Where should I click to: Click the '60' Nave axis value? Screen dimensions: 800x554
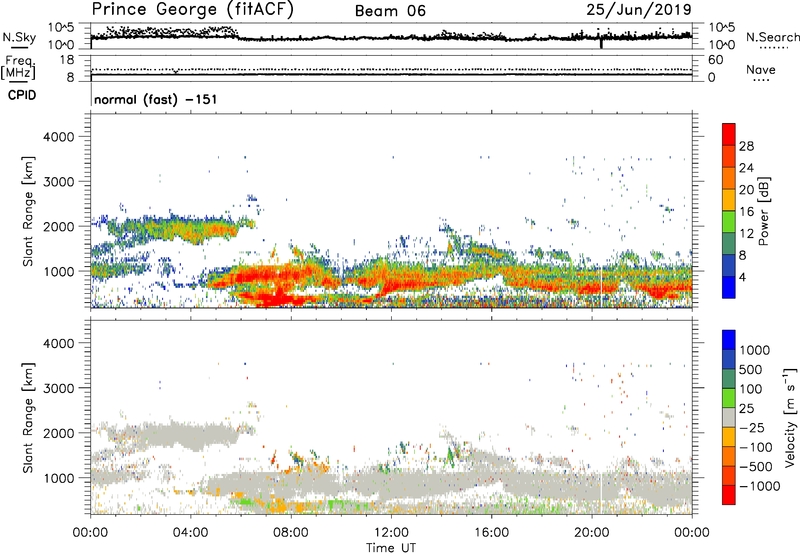(x=715, y=60)
